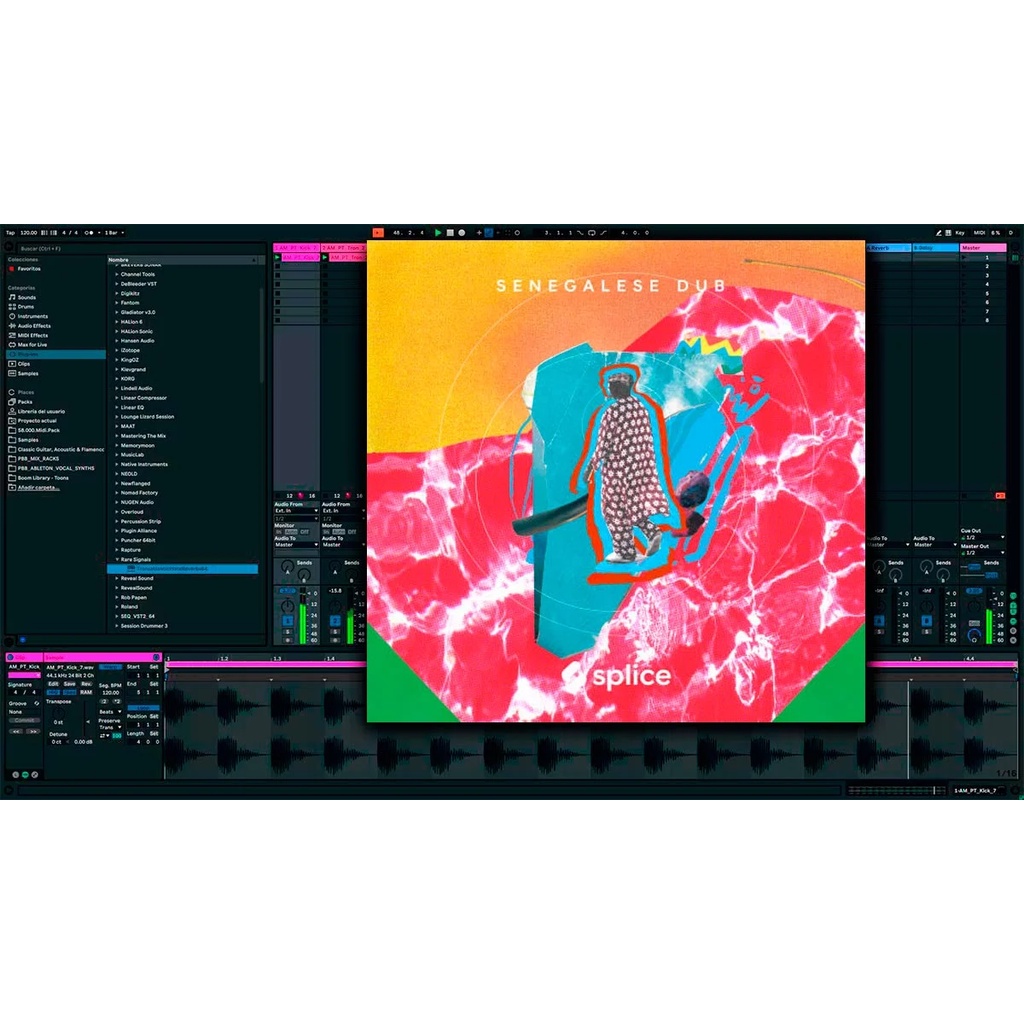The height and width of the screenshot is (1024, 1024).
Task: Adjust track 1 Send A knob
Action: [287, 568]
